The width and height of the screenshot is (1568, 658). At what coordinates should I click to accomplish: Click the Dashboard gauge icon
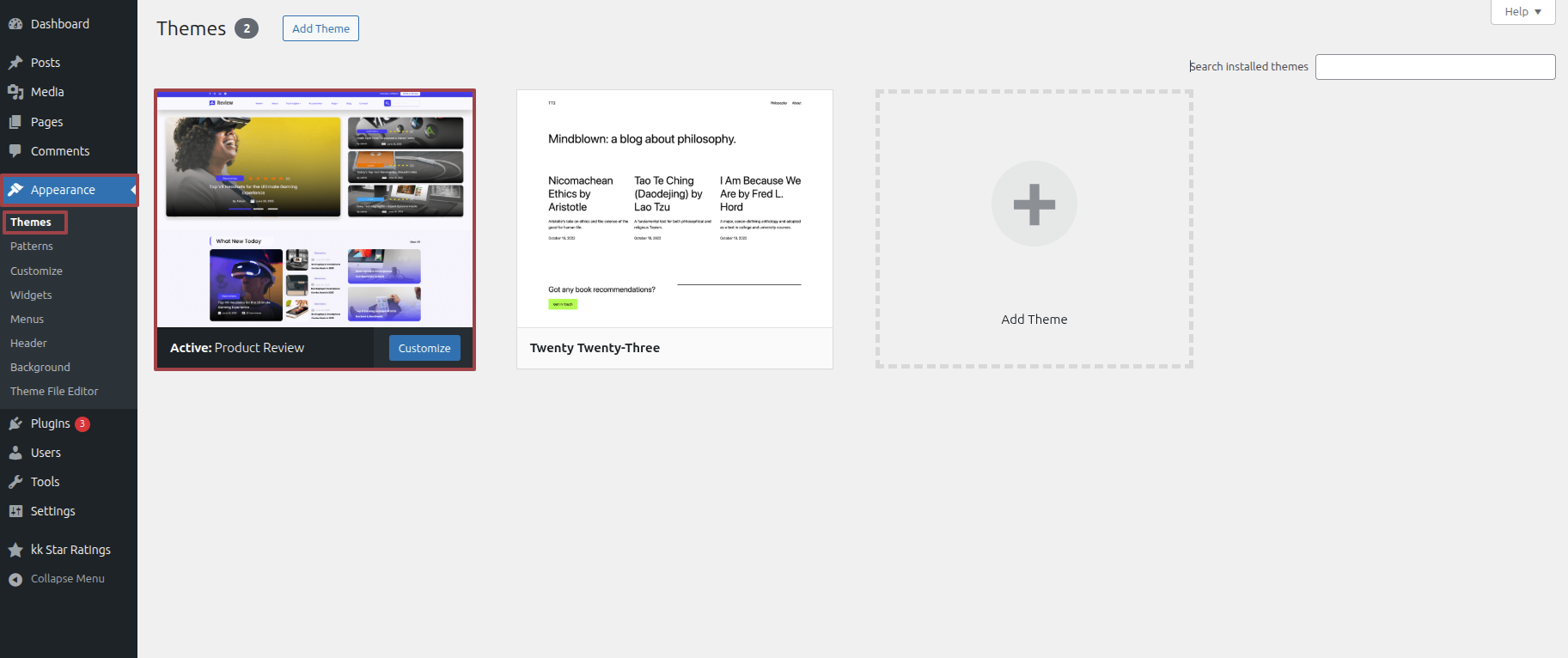pyautogui.click(x=15, y=24)
